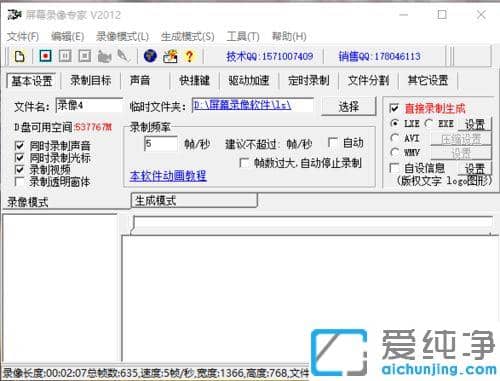
Task: Click the registration toolbar icon next to globe
Action: click(x=170, y=56)
